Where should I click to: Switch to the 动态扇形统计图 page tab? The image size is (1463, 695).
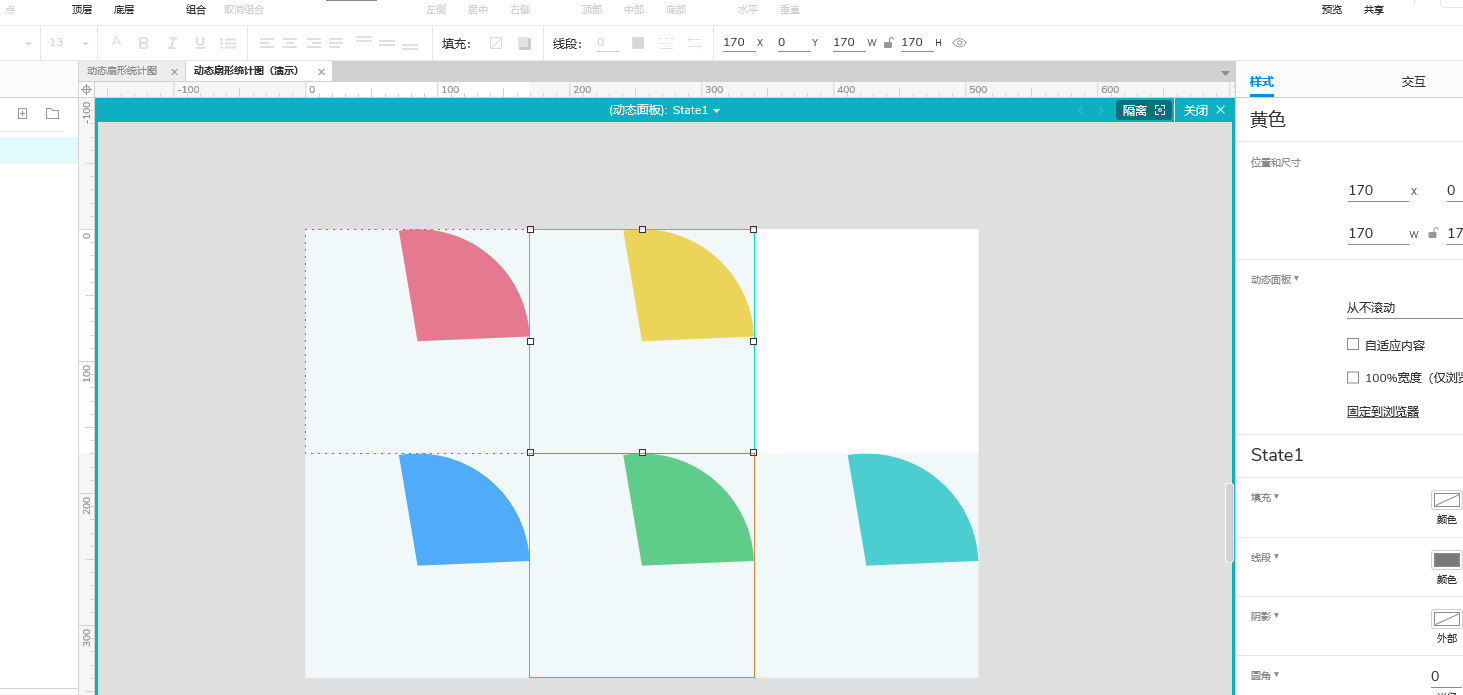pos(122,71)
